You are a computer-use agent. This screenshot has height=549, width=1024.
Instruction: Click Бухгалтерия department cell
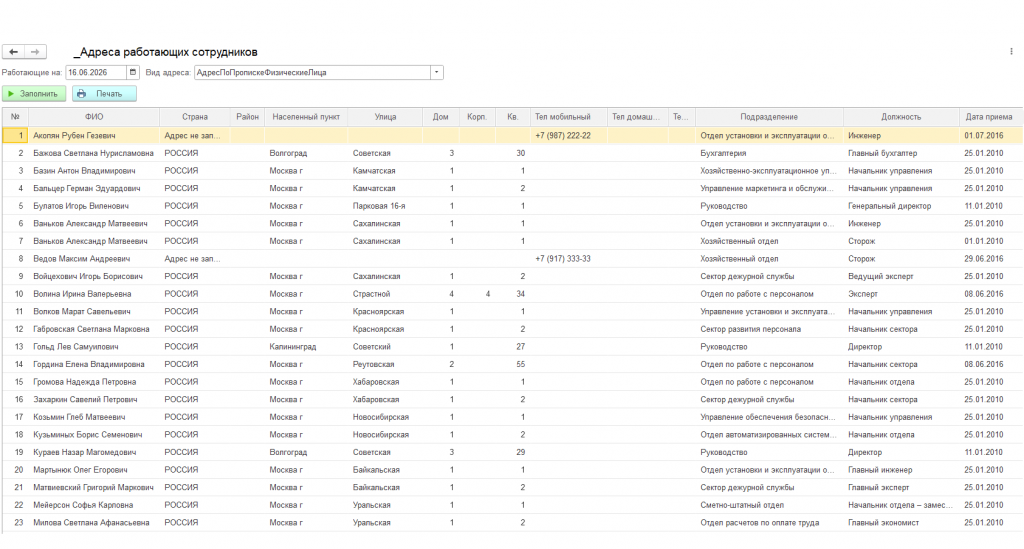click(x=769, y=153)
